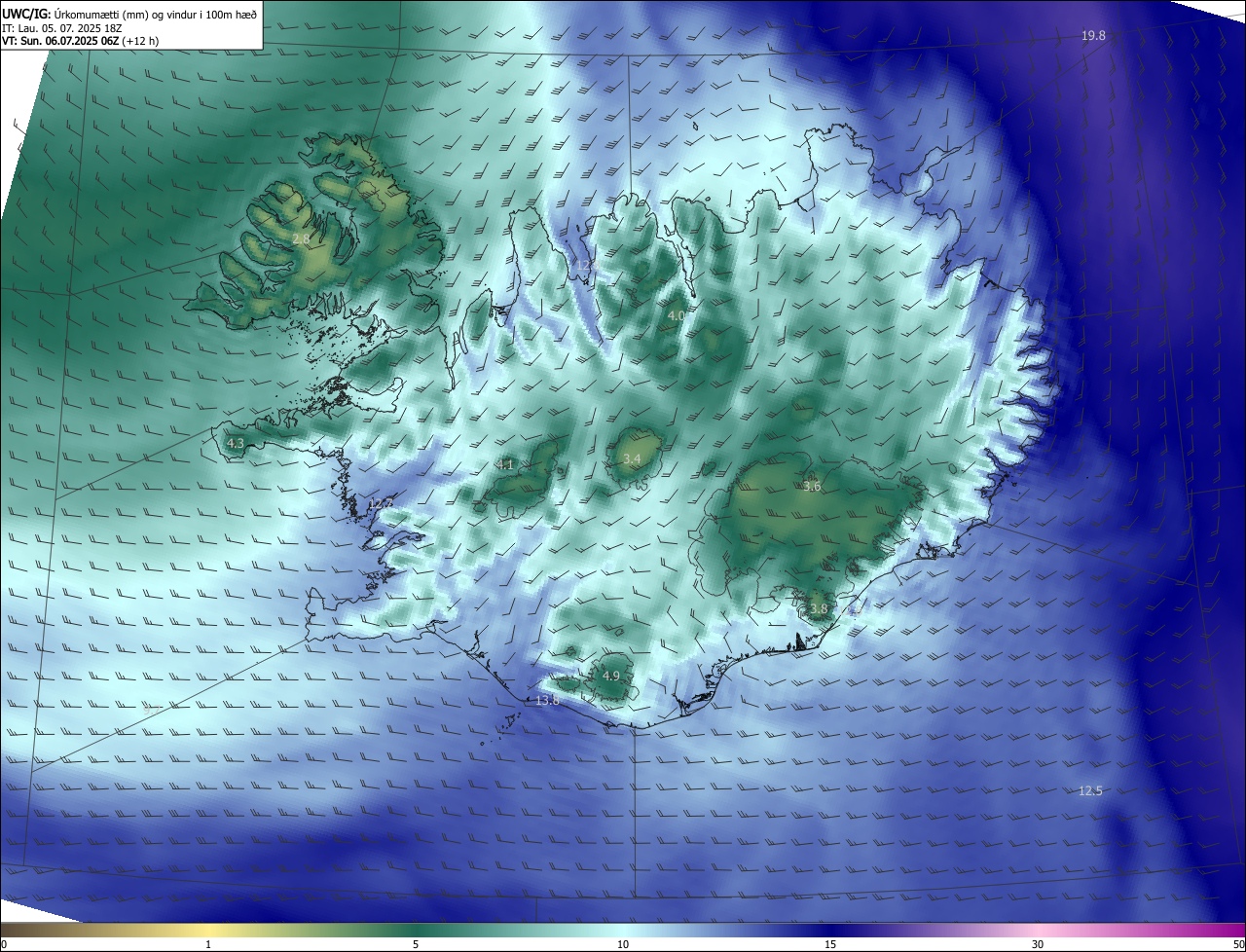Viewport: 1246px width, 952px height.
Task: Click the 4.9 value label on the map
Action: 610,676
